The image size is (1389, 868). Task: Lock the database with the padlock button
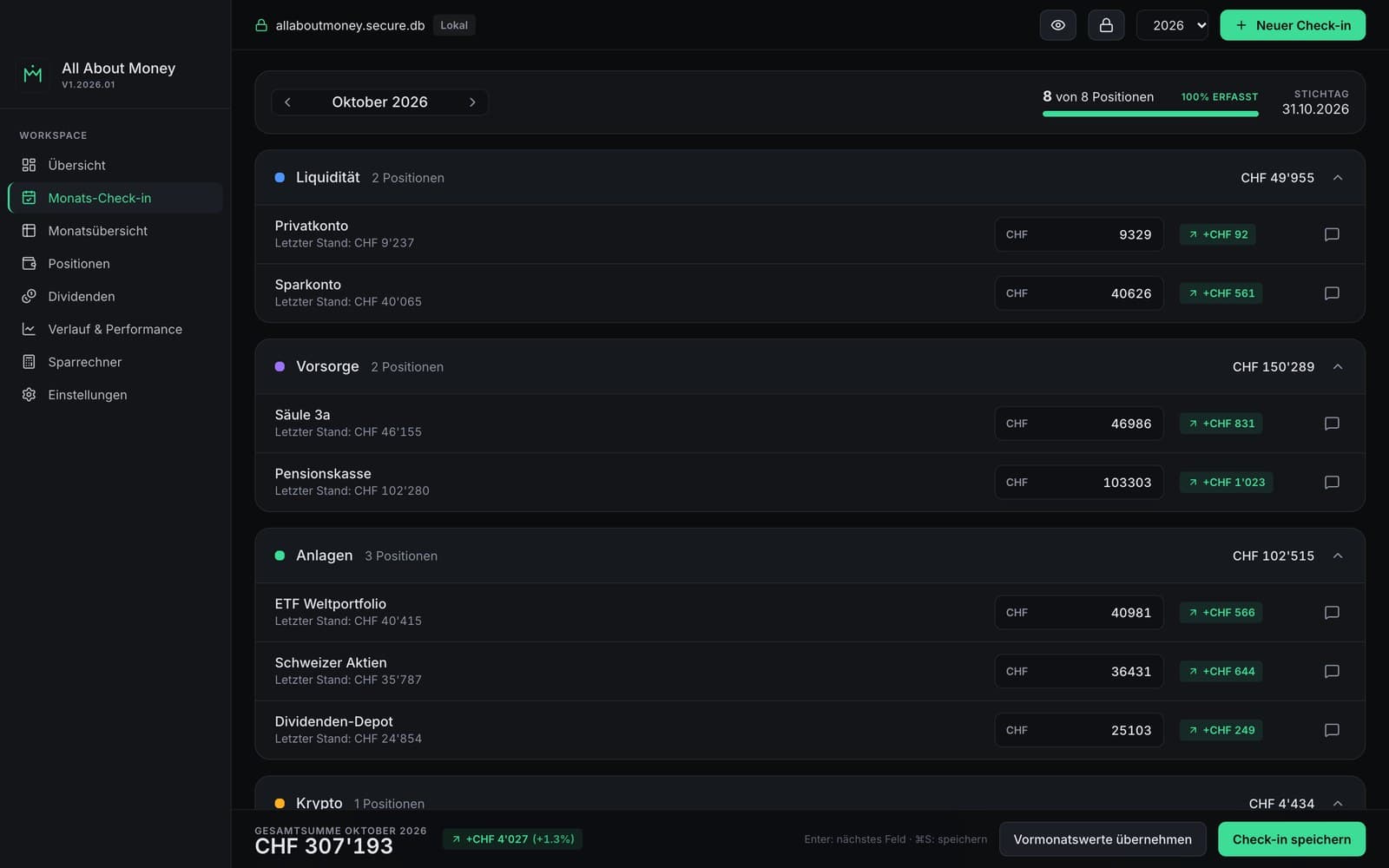coord(1106,25)
